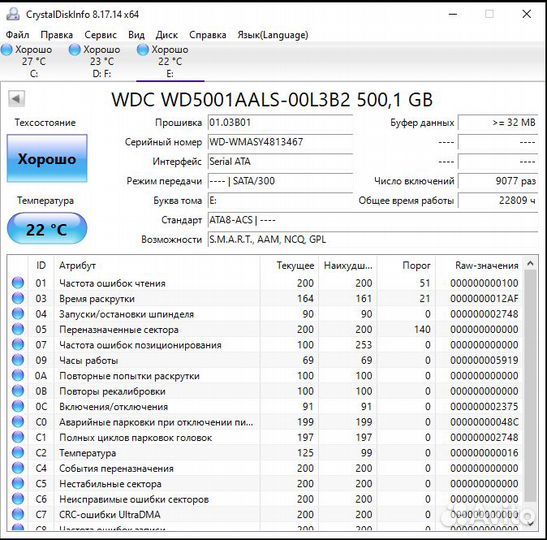Click the 22 °C temperature button
The width and height of the screenshot is (547, 540).
[47, 229]
